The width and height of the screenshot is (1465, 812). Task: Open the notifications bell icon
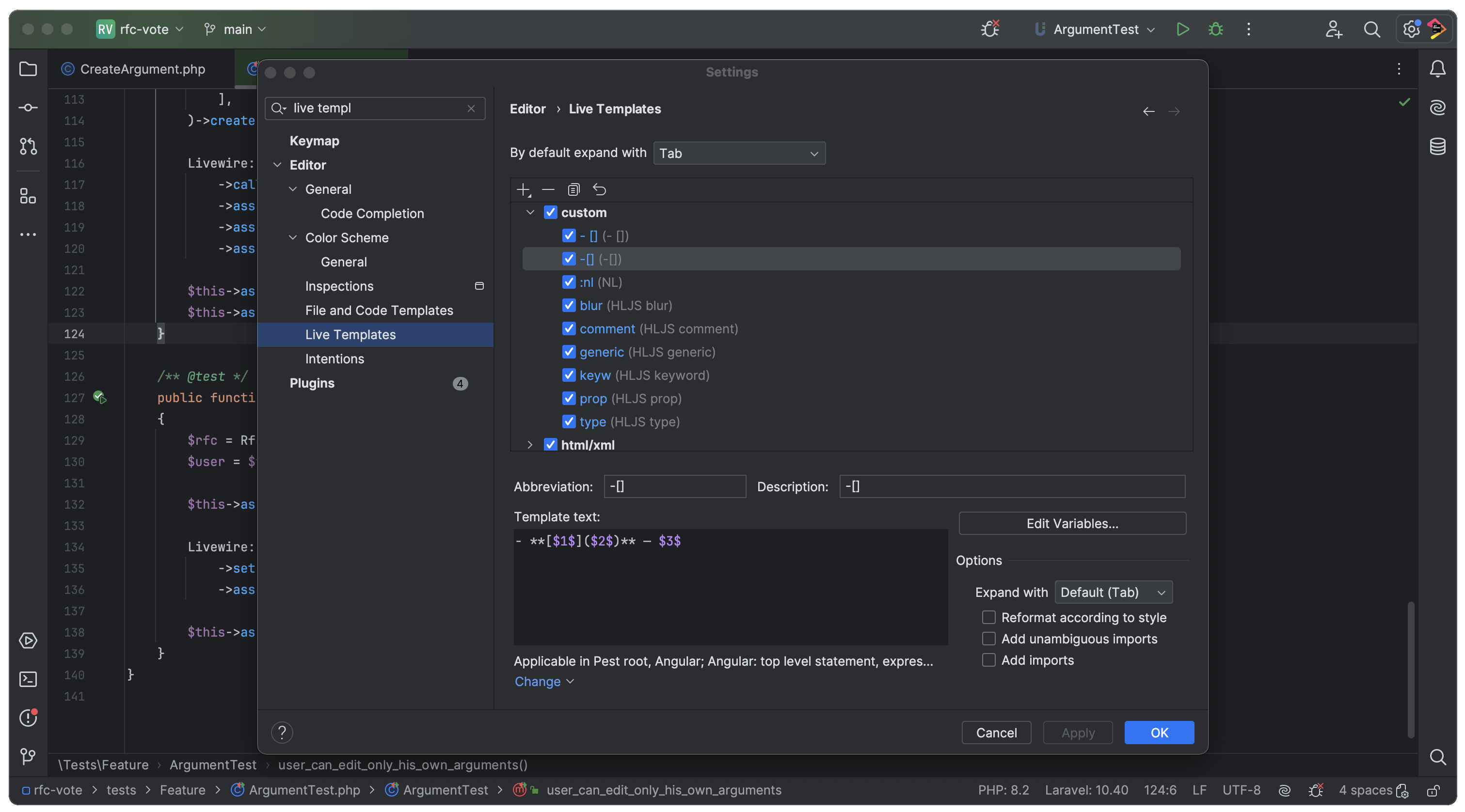pyautogui.click(x=1437, y=69)
